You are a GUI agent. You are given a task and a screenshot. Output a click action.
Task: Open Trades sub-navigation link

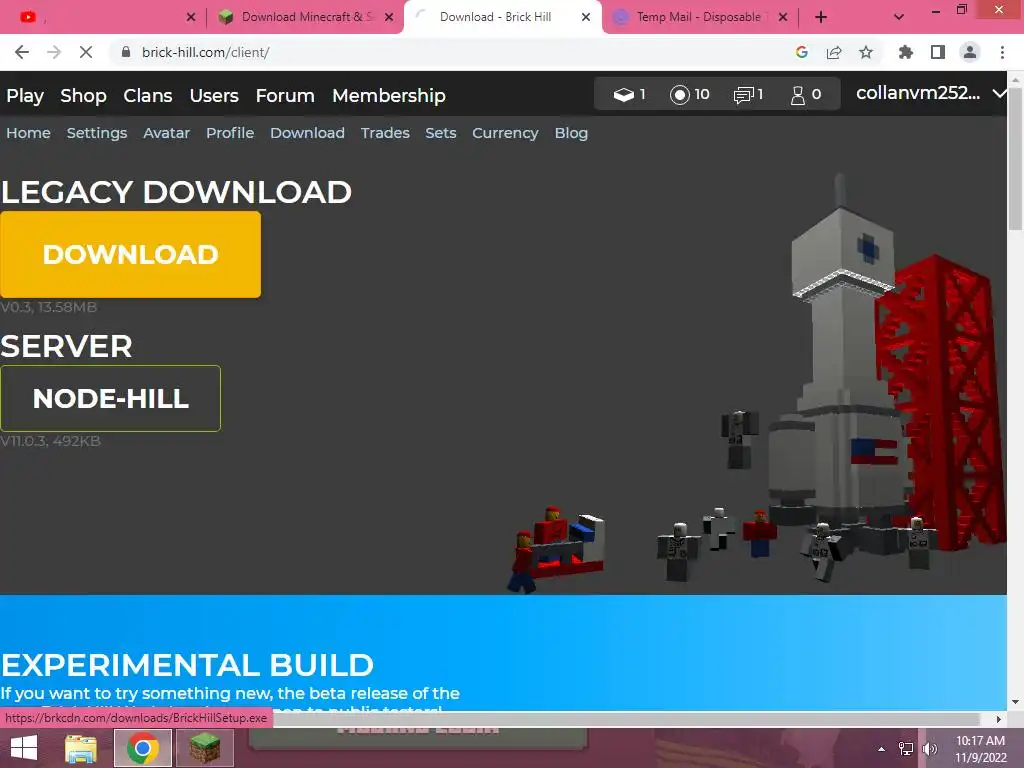385,133
